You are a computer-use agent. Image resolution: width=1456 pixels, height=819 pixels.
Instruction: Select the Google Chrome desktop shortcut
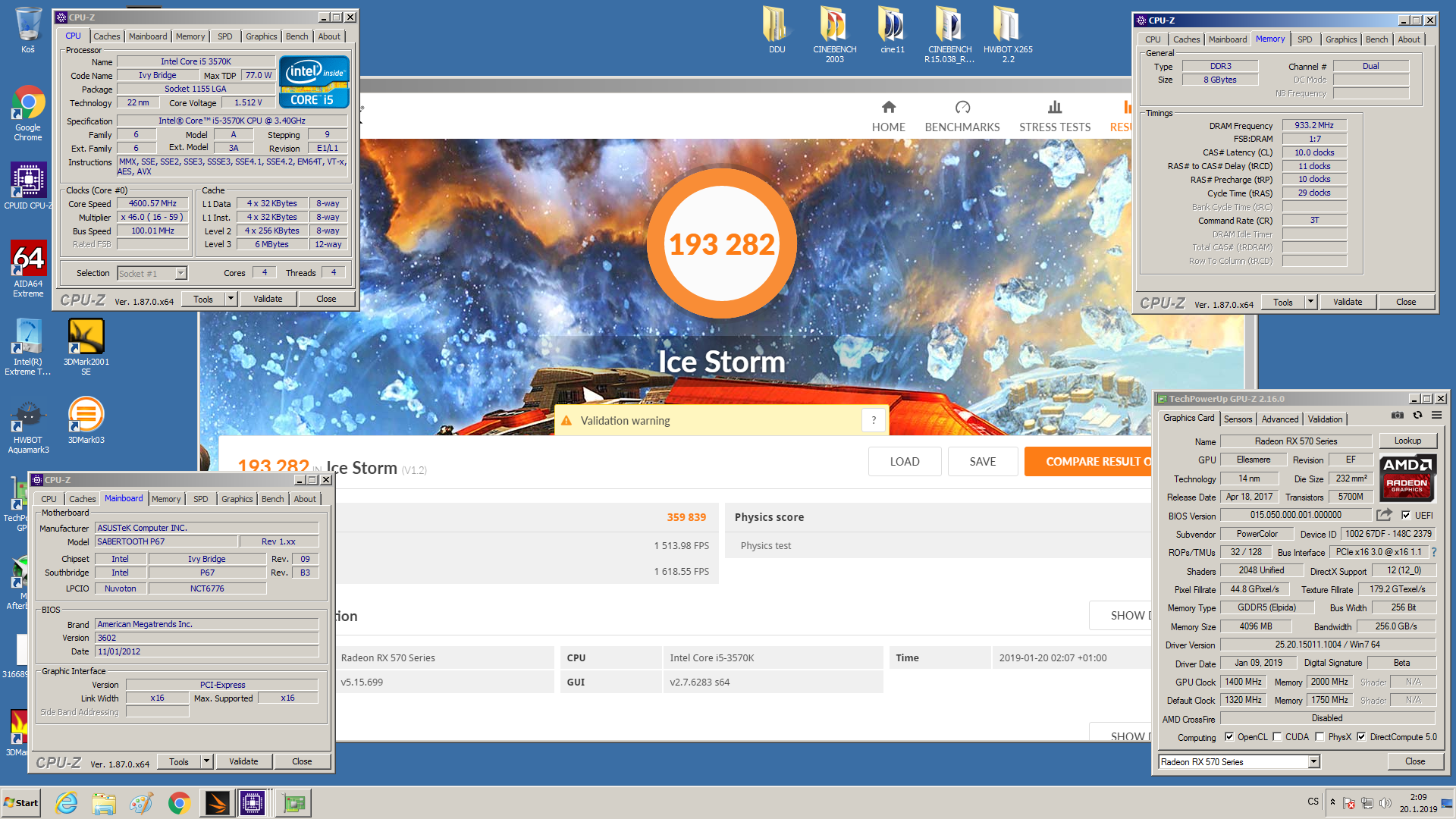click(x=28, y=113)
